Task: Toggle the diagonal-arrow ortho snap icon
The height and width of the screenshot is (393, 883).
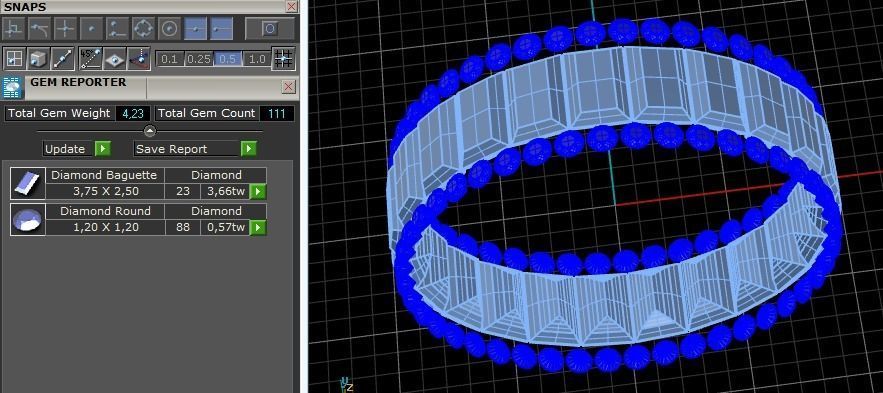Action: 63,59
